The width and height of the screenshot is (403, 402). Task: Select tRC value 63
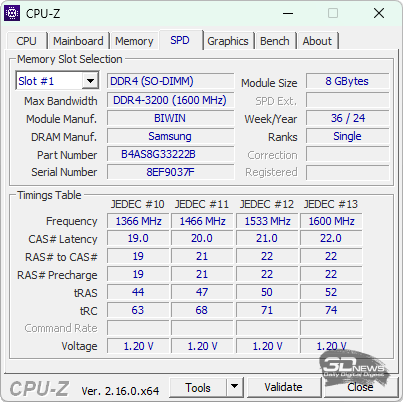(x=138, y=310)
